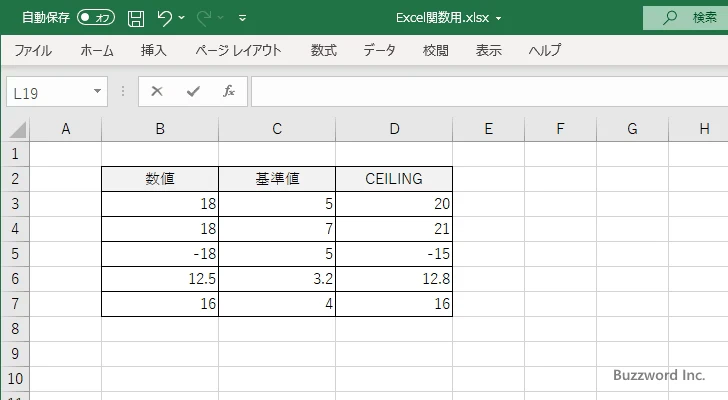Select column B header
This screenshot has height=400, width=728.
160,129
